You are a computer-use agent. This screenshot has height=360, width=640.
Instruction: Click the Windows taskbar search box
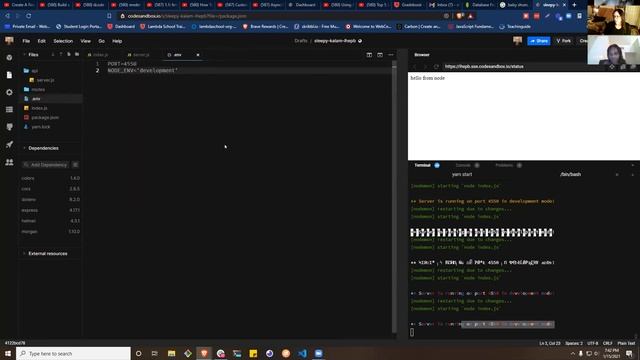(73, 353)
